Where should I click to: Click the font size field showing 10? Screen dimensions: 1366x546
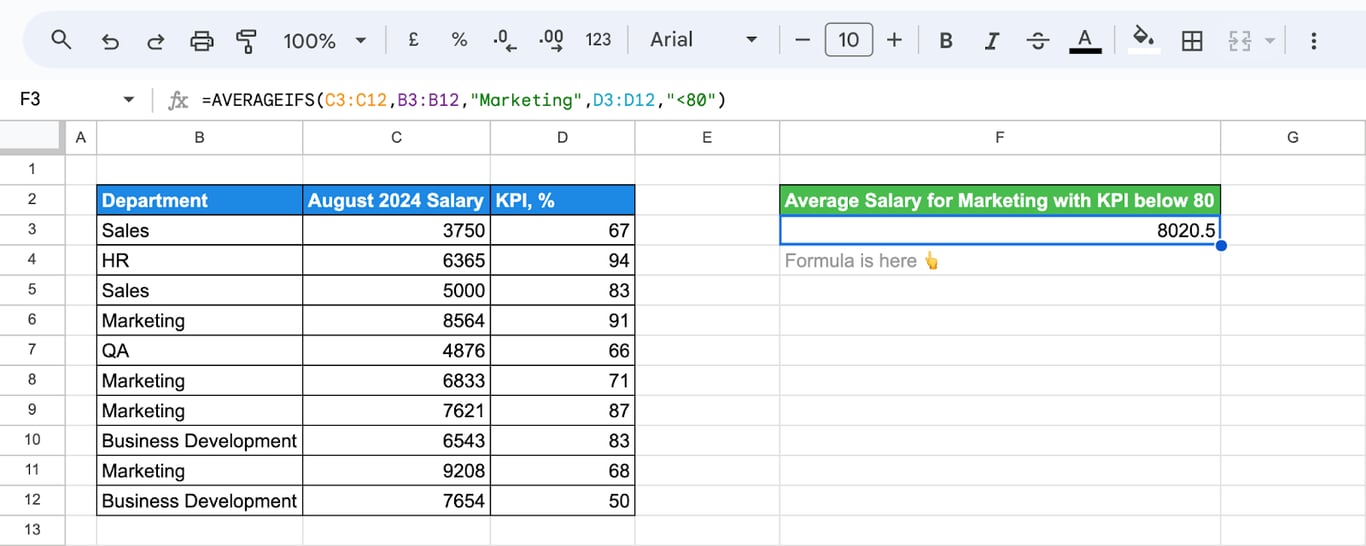click(848, 40)
